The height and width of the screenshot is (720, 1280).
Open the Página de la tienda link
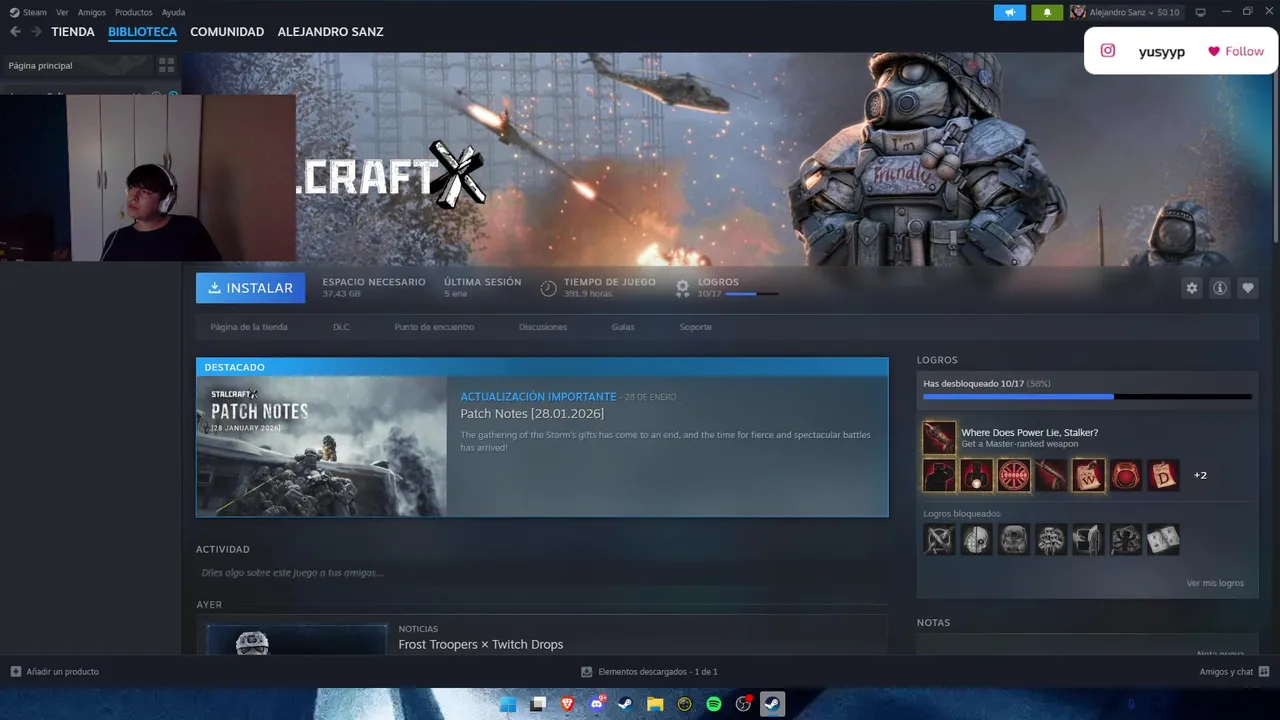[x=249, y=327]
